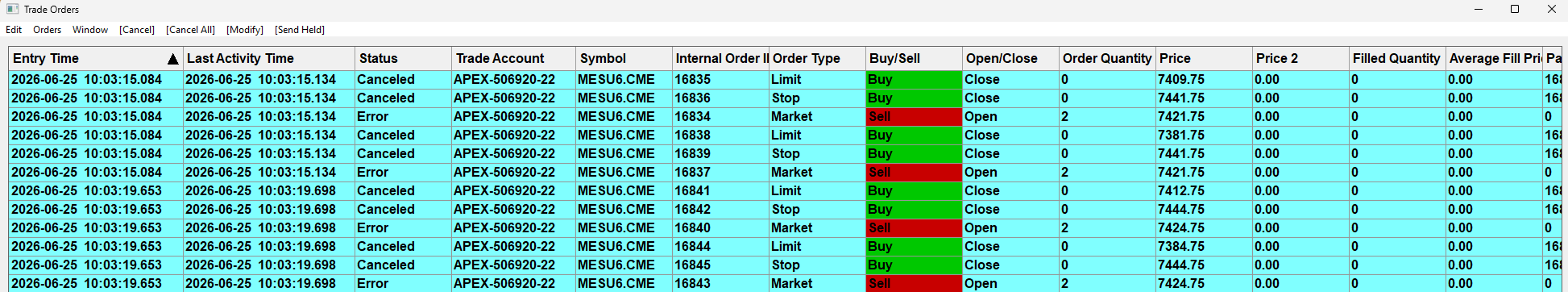Click the [Send Held] button

pyautogui.click(x=300, y=30)
